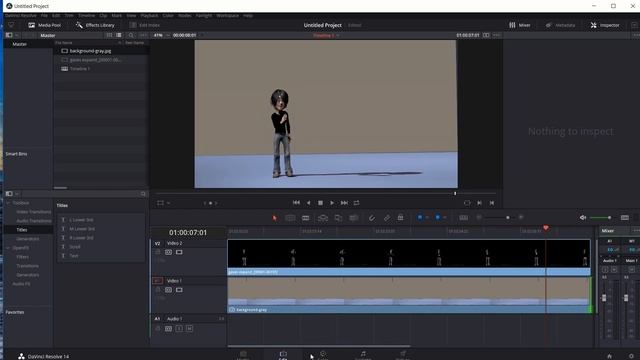Toggle the Position Lock padlock icon
Image resolution: width=640 pixels, height=360 pixels.
[400, 218]
